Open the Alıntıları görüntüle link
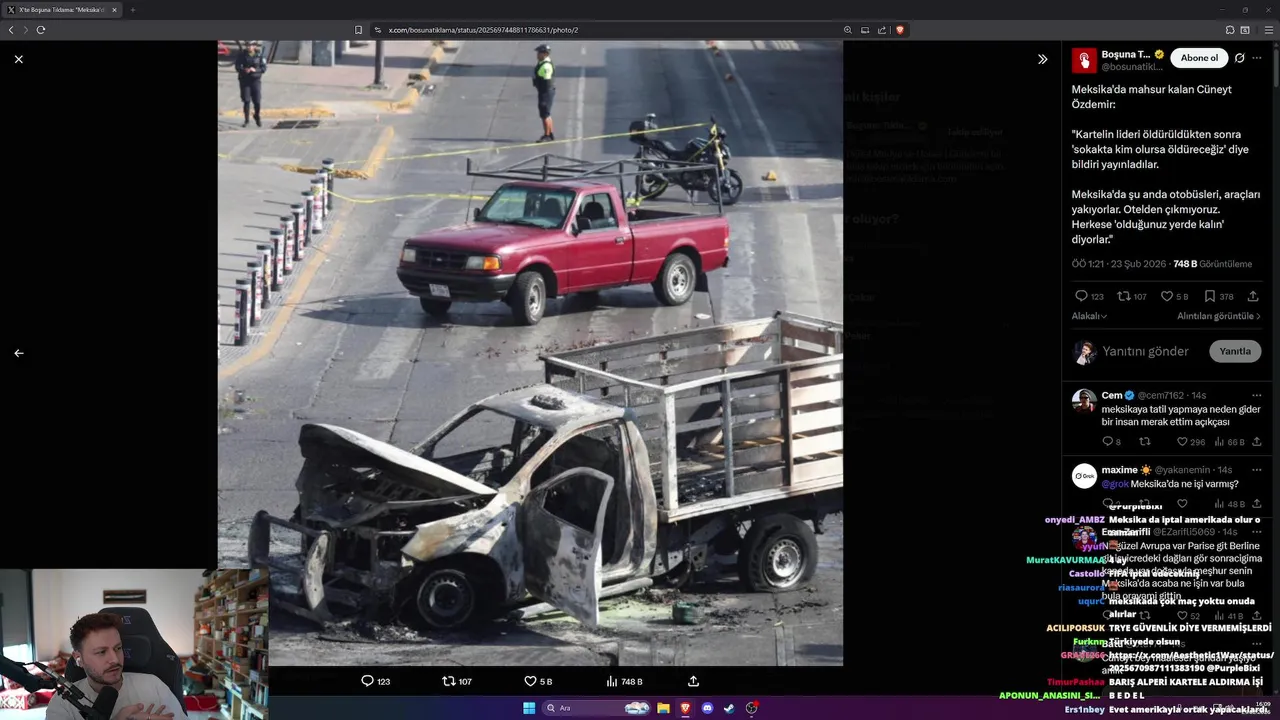This screenshot has height=720, width=1280. [1219, 316]
